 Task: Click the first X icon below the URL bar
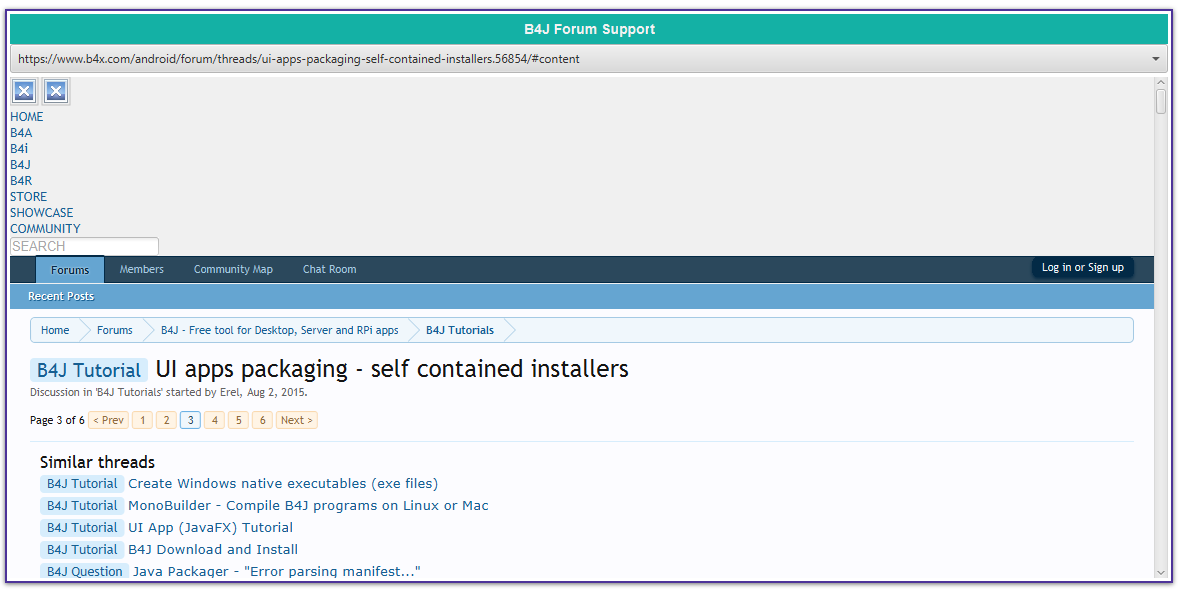click(24, 92)
